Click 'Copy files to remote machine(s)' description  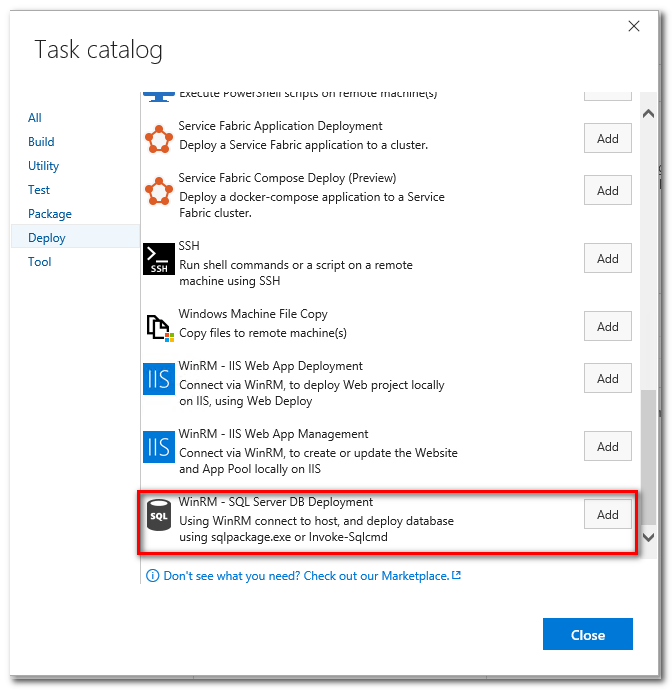click(263, 333)
